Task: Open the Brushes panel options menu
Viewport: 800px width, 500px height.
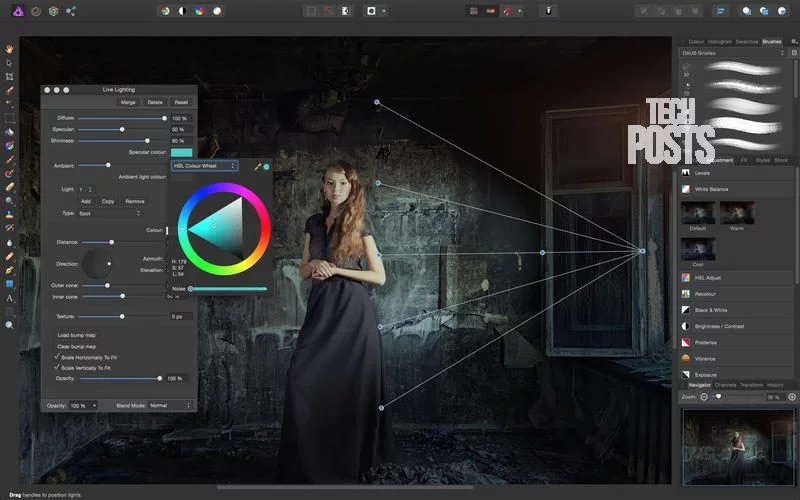Action: coord(794,41)
